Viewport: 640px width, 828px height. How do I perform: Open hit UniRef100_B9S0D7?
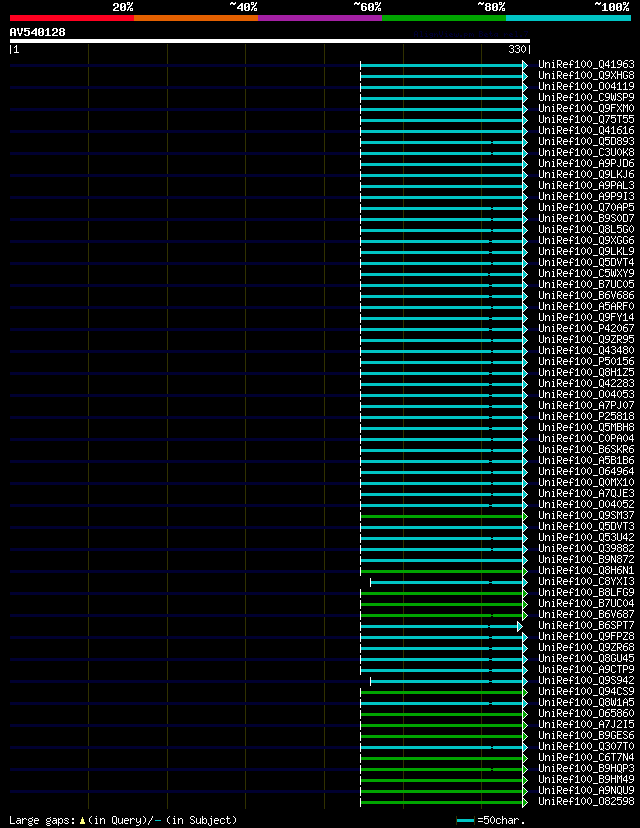pos(586,219)
